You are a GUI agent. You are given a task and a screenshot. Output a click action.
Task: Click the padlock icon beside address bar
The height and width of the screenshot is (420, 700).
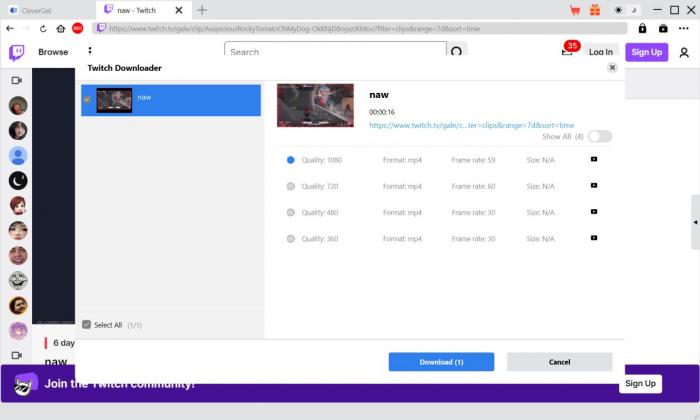(x=642, y=29)
